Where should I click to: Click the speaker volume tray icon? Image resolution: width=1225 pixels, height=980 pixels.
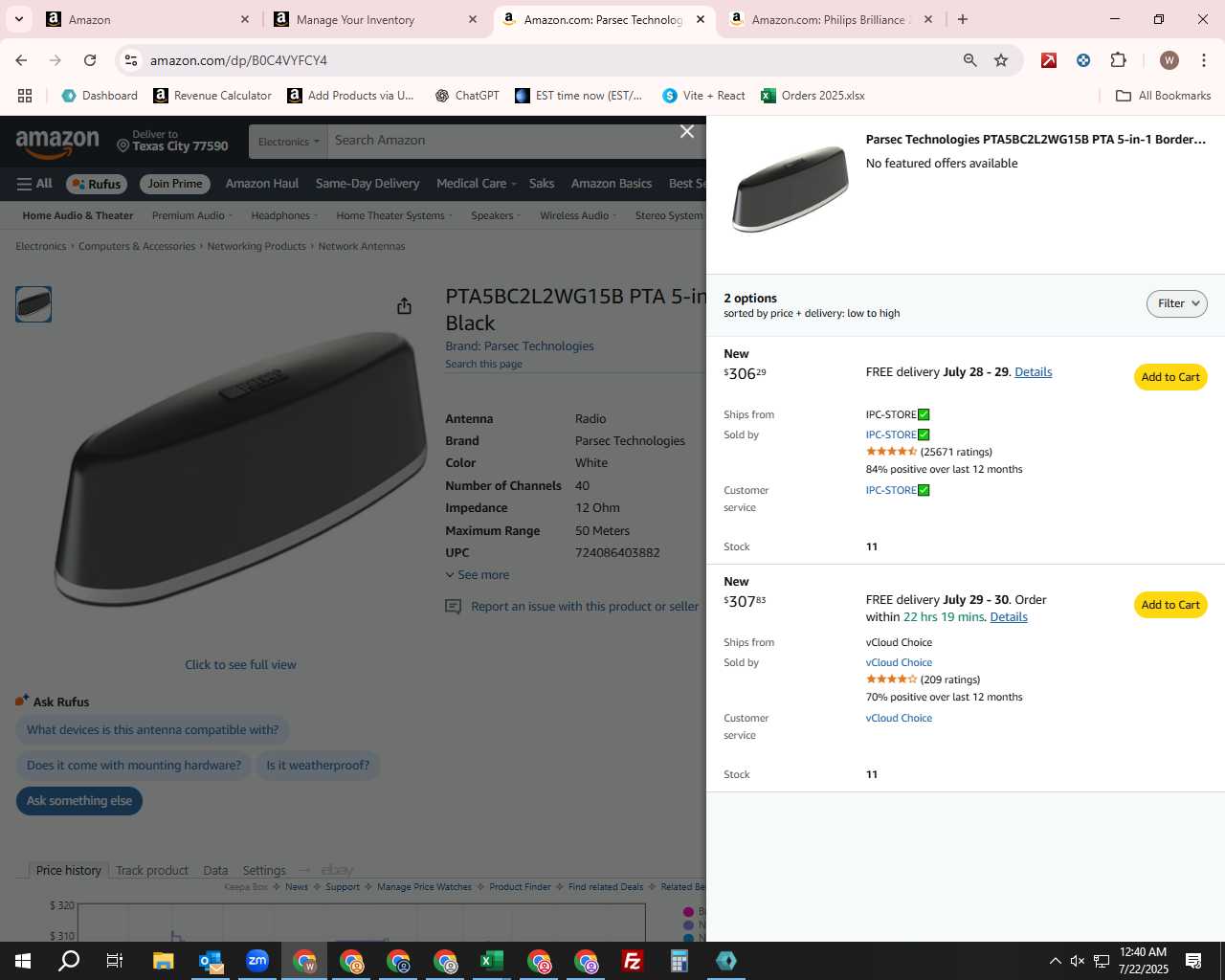point(1078,961)
